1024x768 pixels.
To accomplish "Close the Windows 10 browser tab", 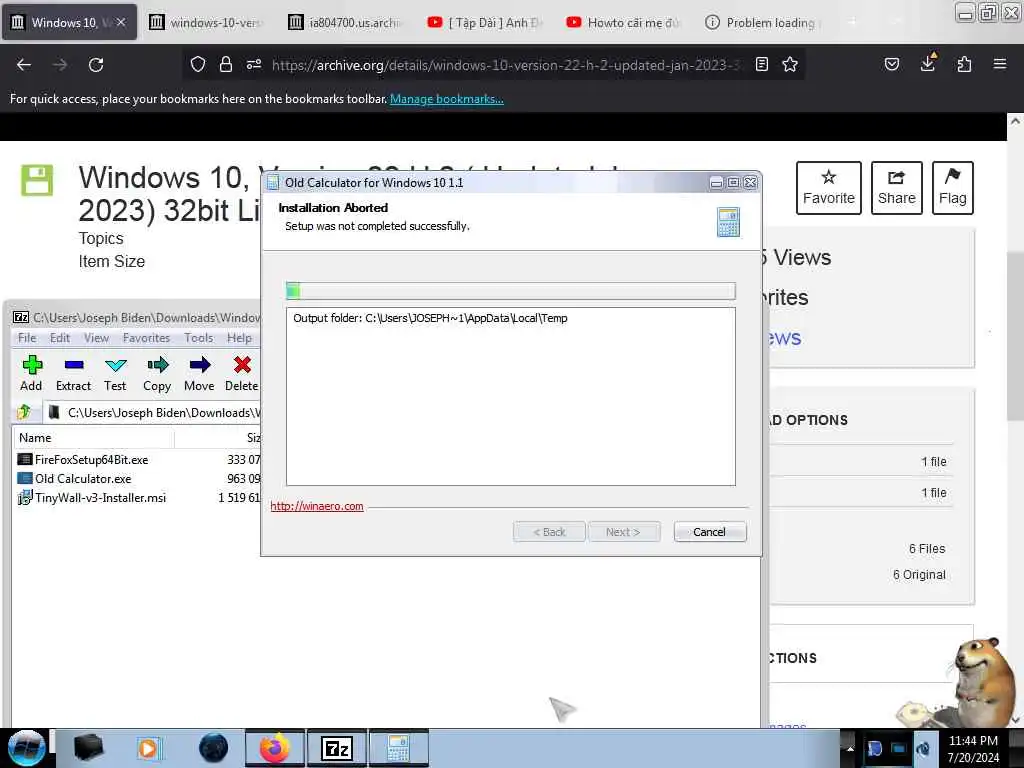I will (x=121, y=22).
